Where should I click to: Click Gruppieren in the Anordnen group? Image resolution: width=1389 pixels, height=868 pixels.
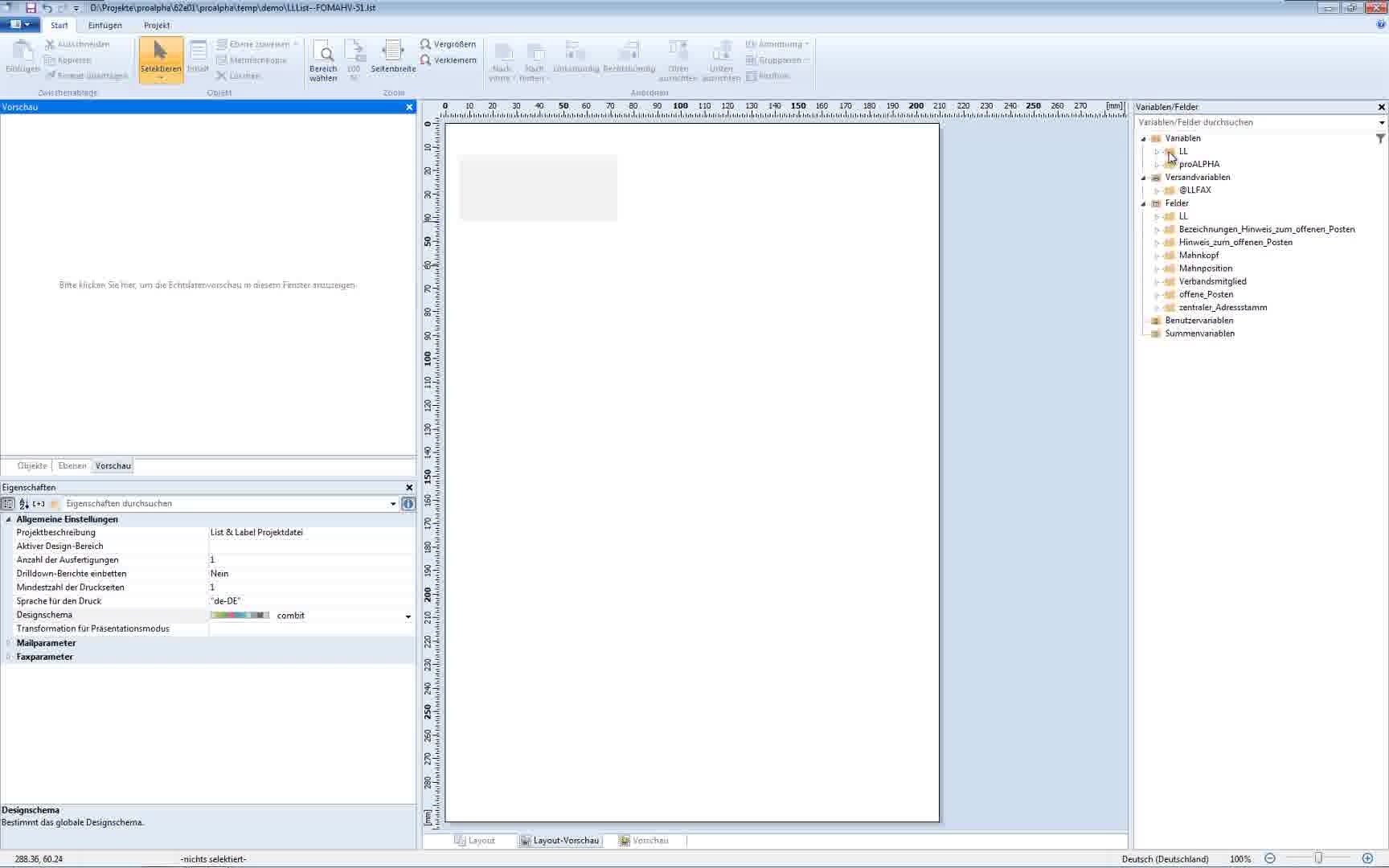(777, 60)
